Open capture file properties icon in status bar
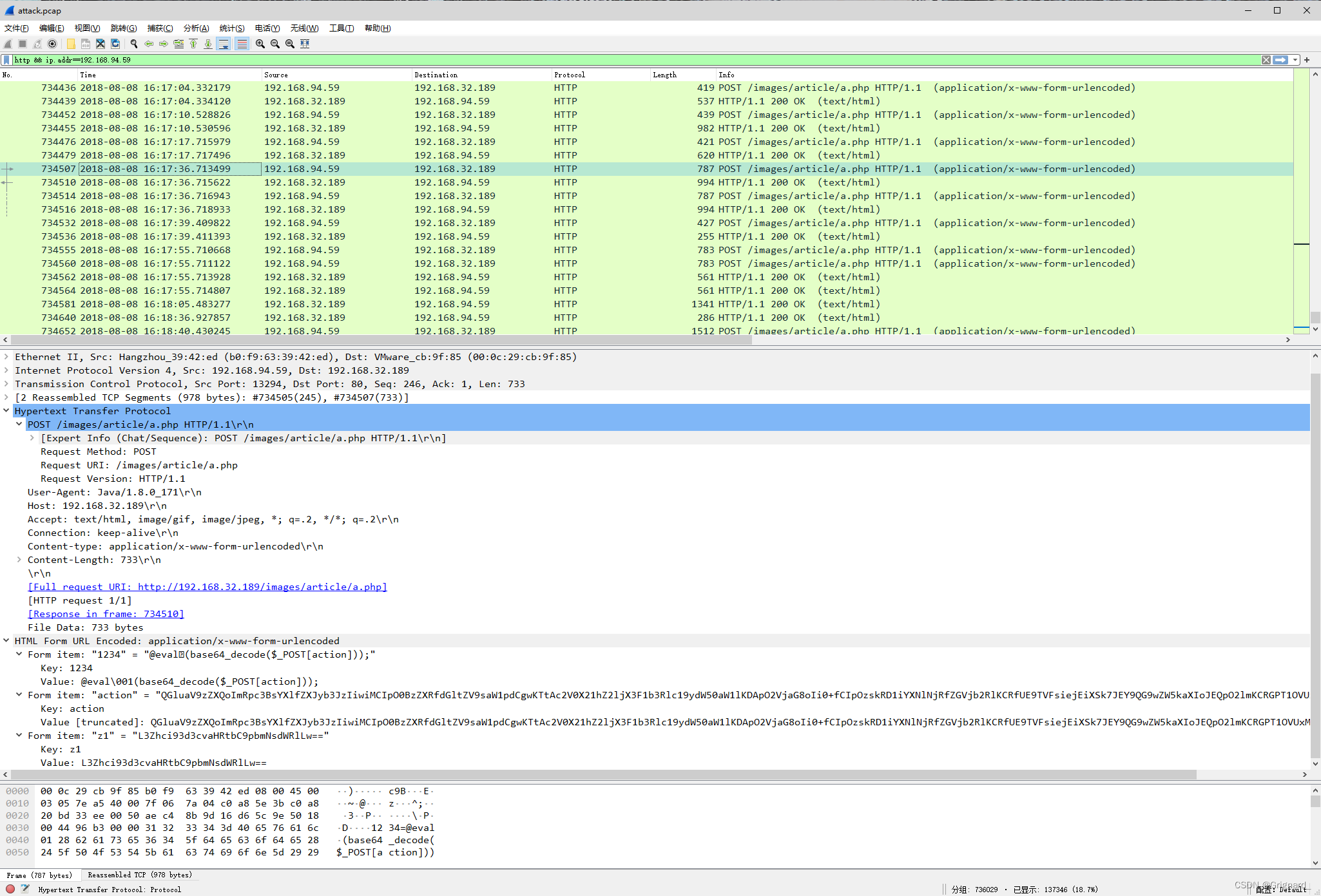 (25, 889)
